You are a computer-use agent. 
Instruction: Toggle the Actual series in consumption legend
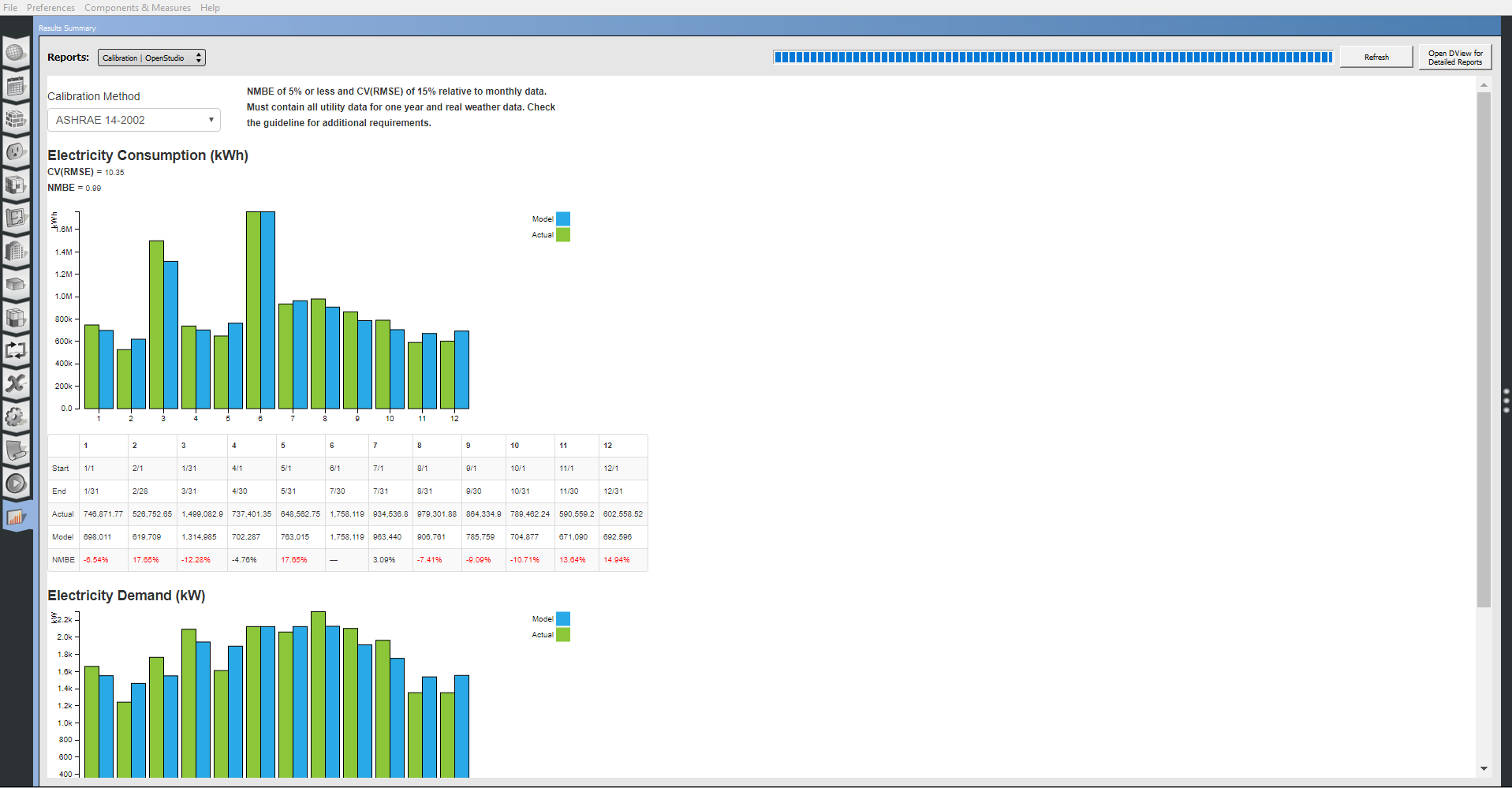point(562,234)
